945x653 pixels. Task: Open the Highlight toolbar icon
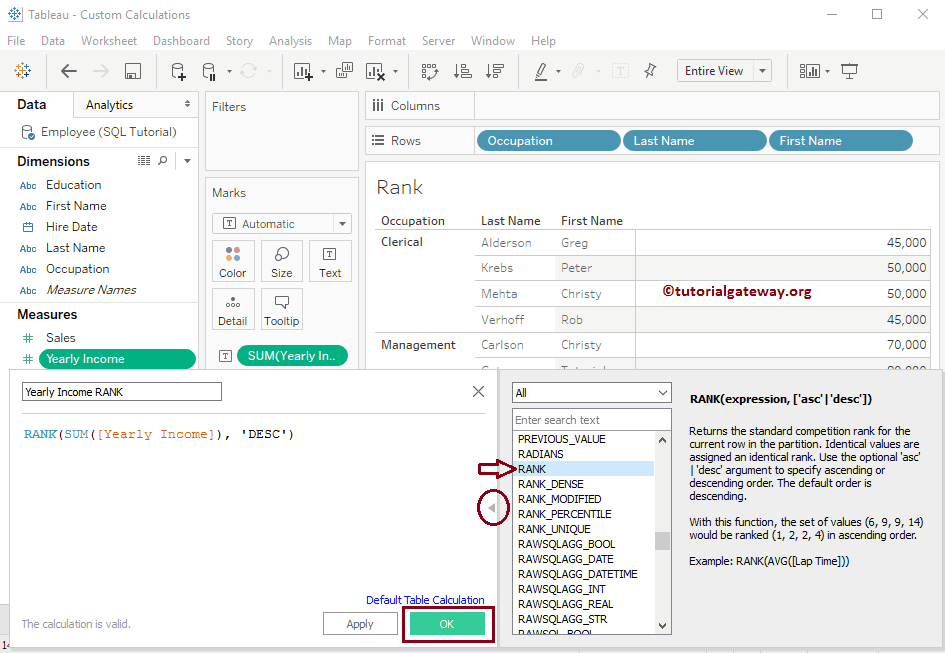[540, 71]
